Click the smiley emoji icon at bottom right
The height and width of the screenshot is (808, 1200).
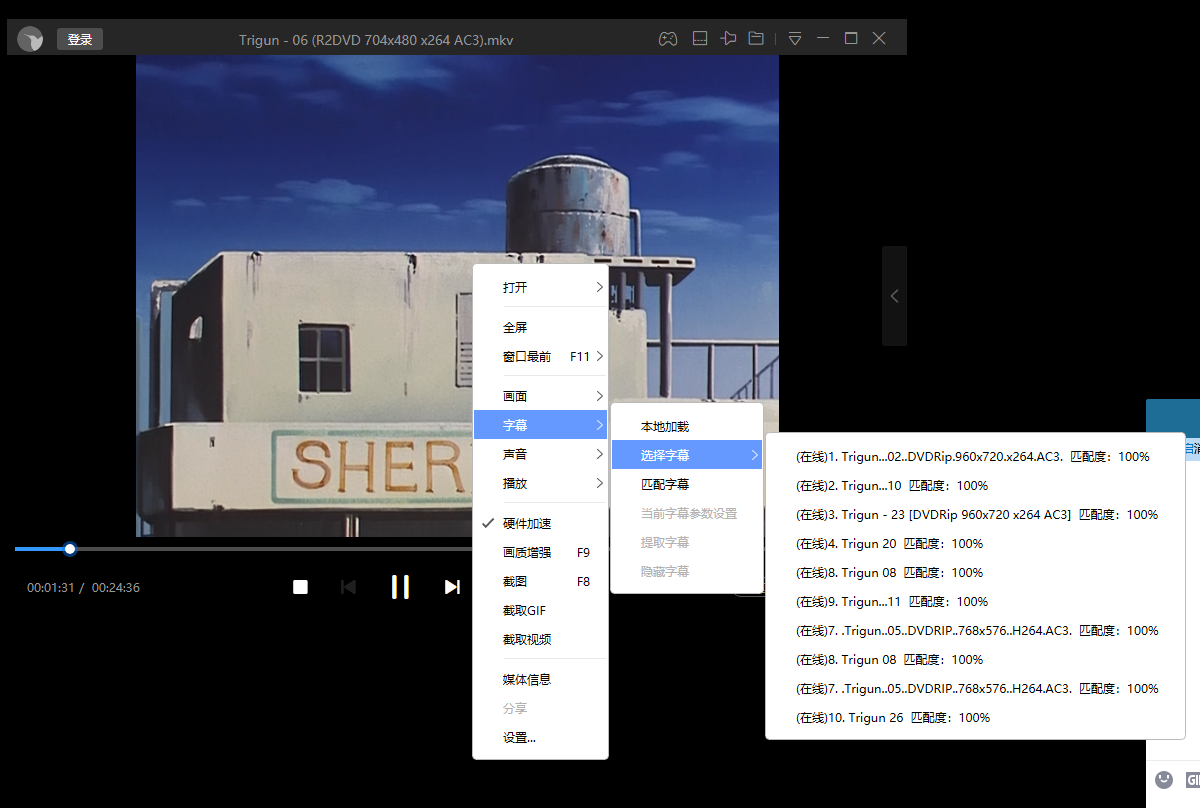[1163, 779]
